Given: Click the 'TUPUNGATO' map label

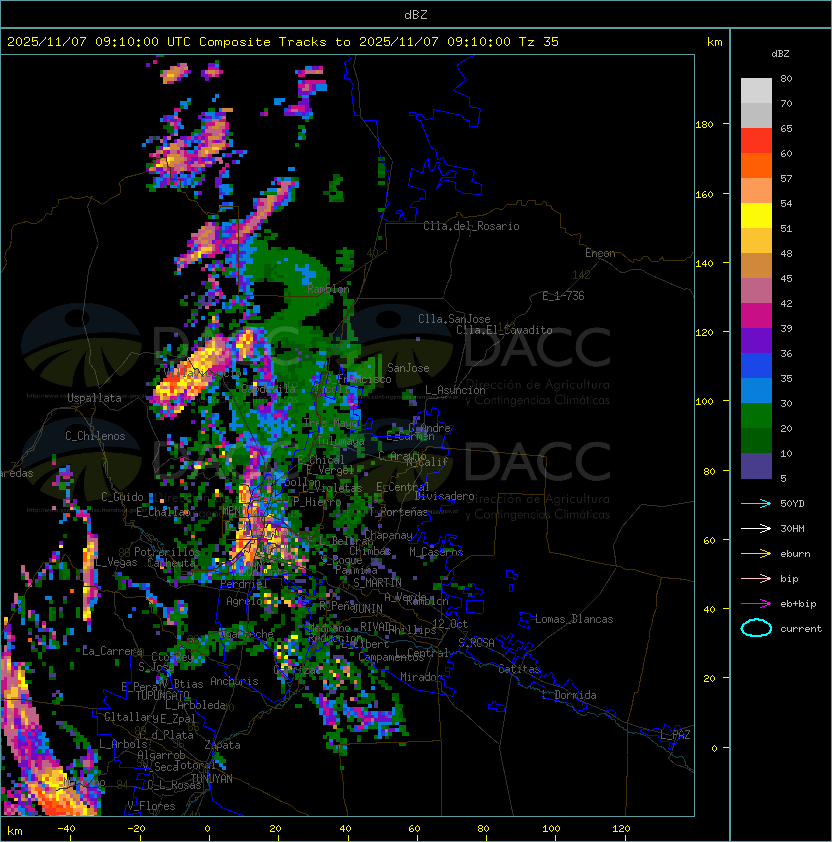Looking at the screenshot, I should point(163,695).
